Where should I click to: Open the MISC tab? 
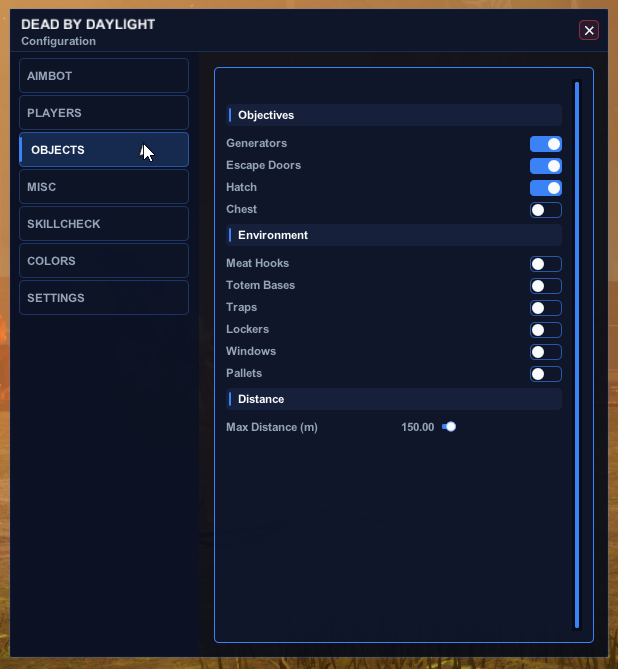coord(104,187)
